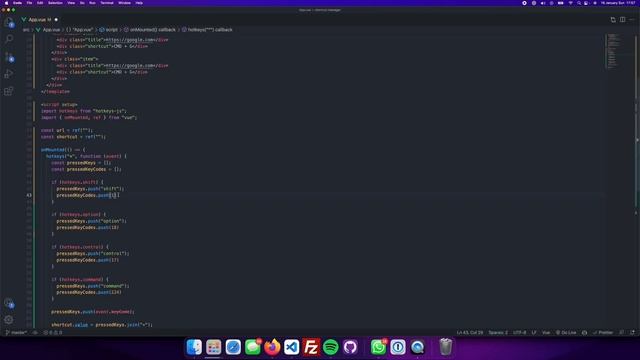
Task: Click the "App.vue" object breadcrumb
Action: 80,30
